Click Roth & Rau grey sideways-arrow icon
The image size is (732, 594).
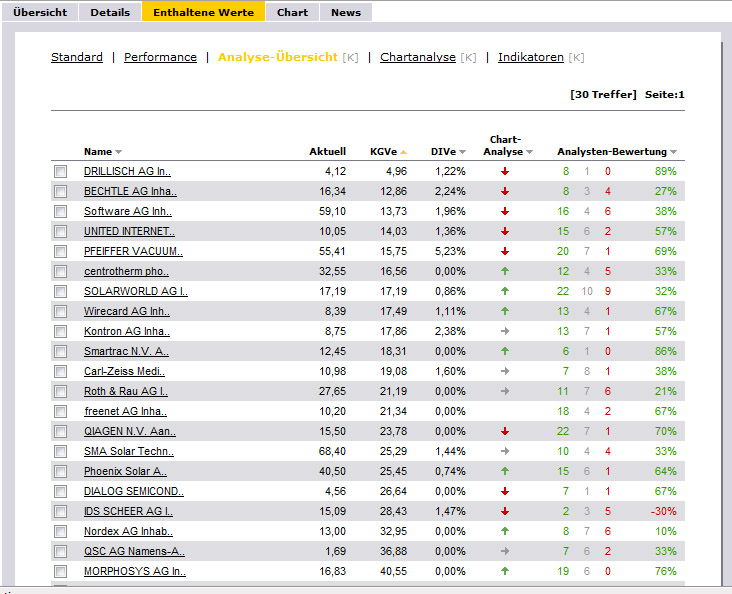pyautogui.click(x=505, y=391)
